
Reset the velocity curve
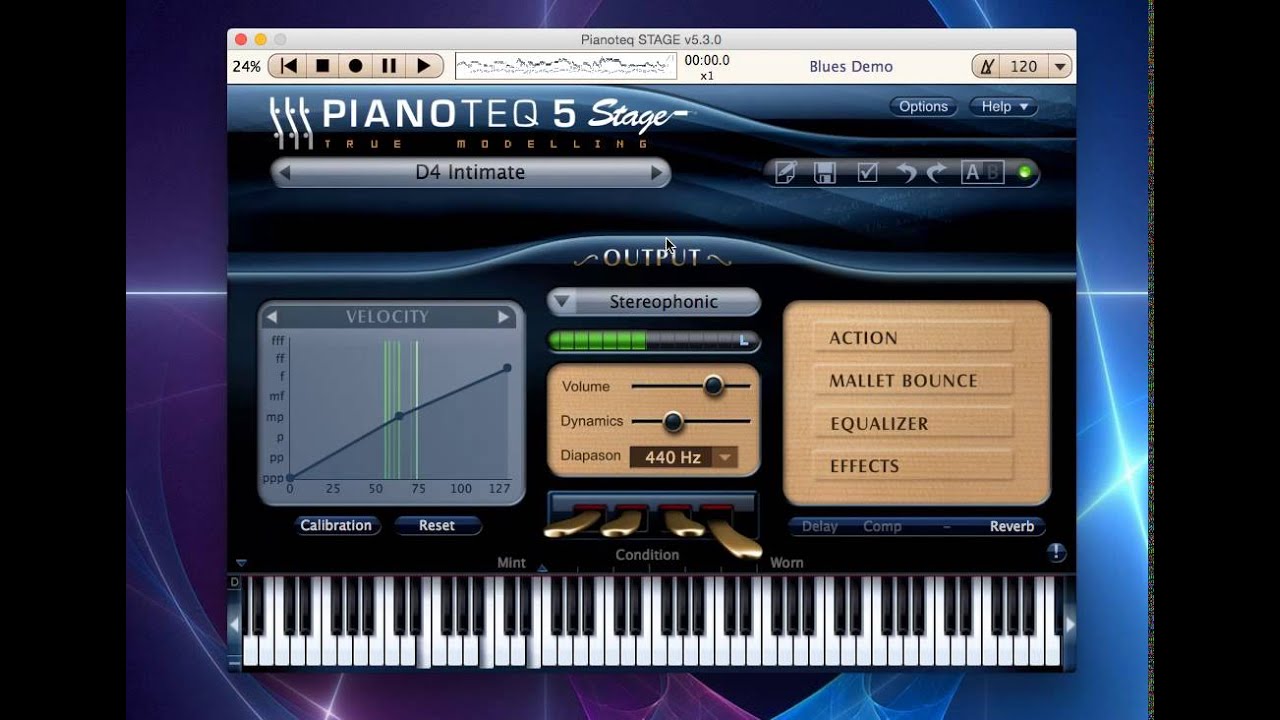(x=437, y=525)
